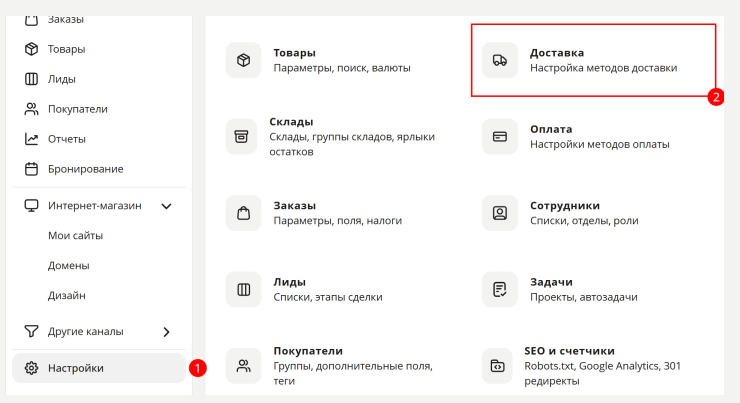
Task: Open Мои сайты submenu item
Action: (x=76, y=235)
